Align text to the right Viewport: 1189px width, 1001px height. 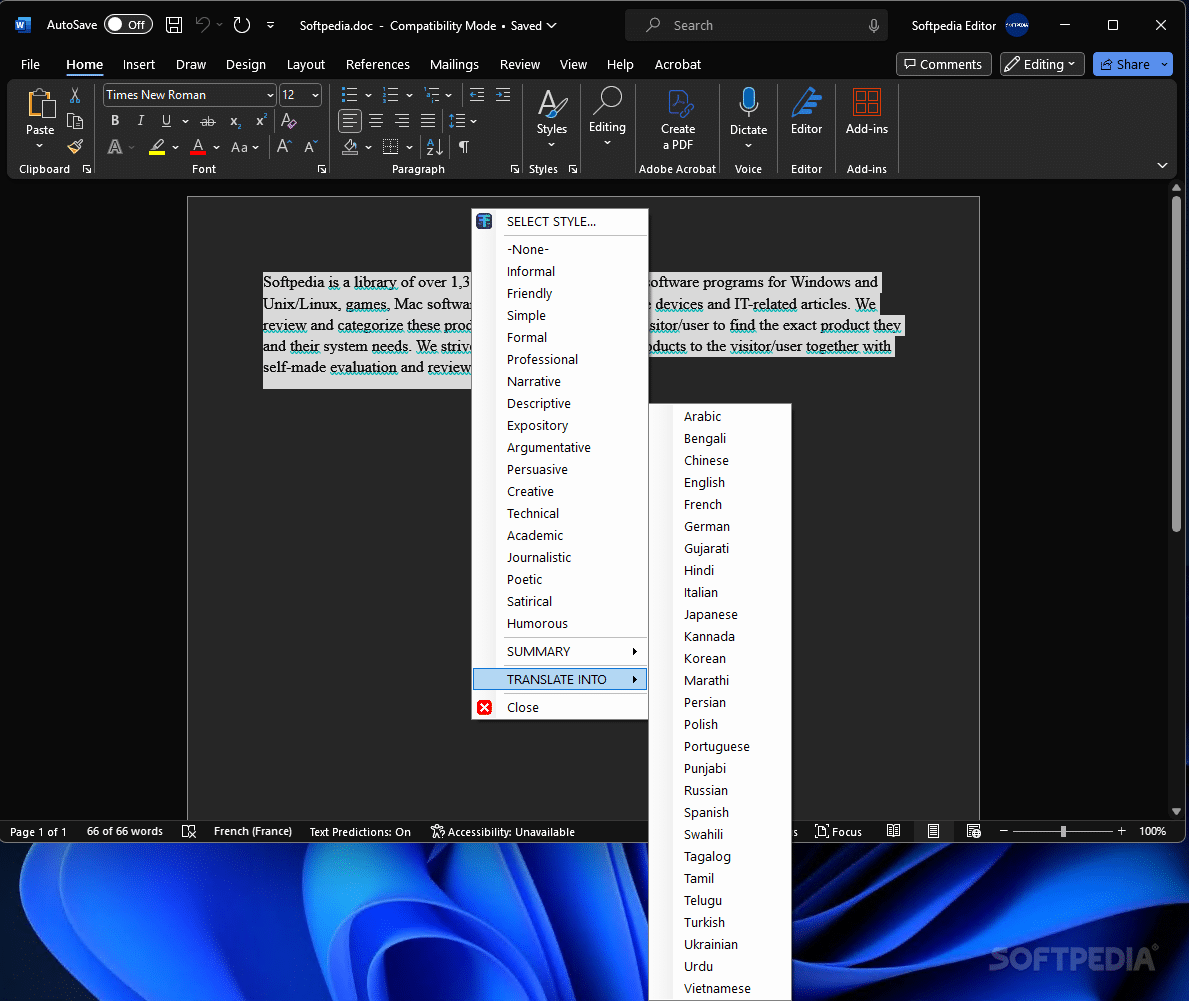pyautogui.click(x=402, y=121)
